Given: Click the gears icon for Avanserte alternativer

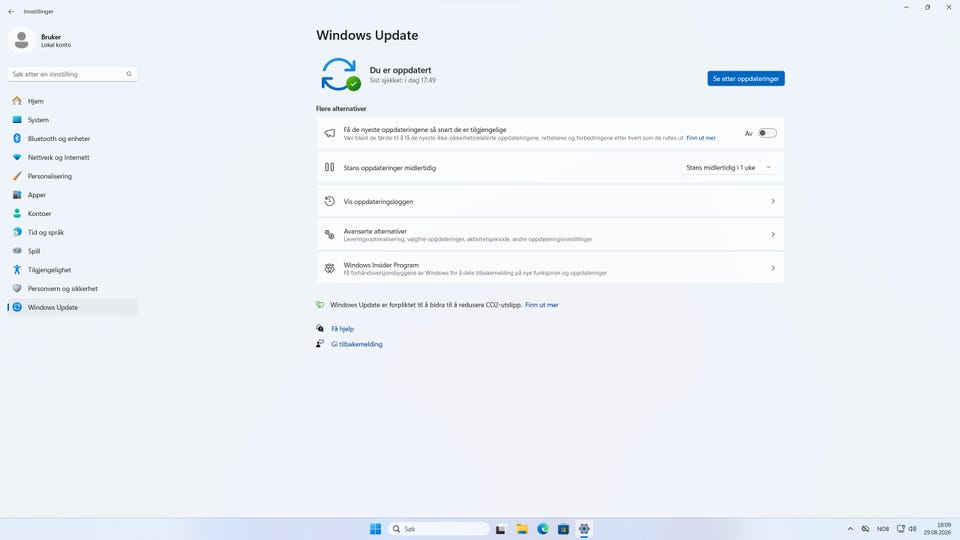Looking at the screenshot, I should 329,234.
